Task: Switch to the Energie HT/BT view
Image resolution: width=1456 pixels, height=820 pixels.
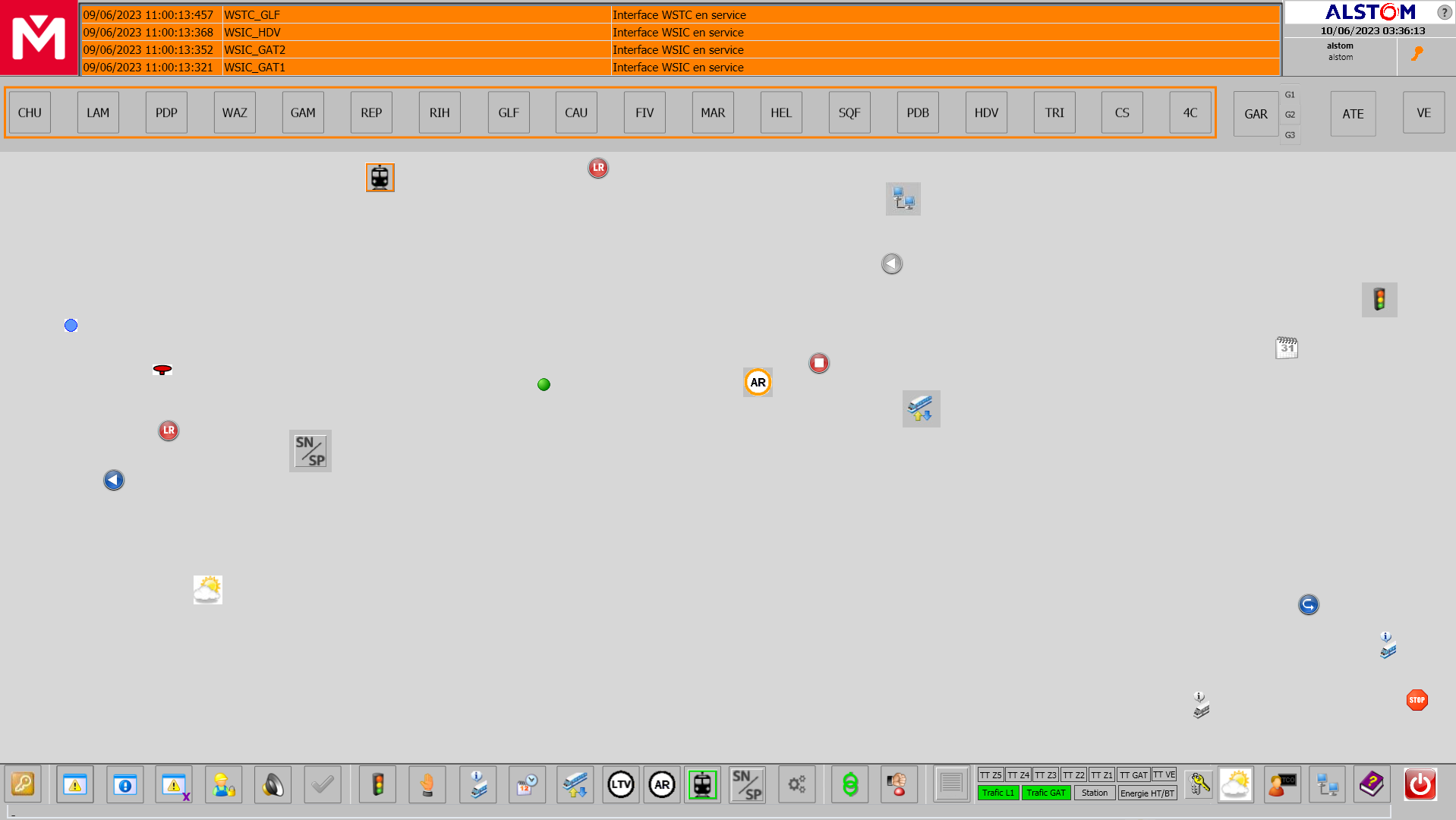Action: coord(1146,793)
